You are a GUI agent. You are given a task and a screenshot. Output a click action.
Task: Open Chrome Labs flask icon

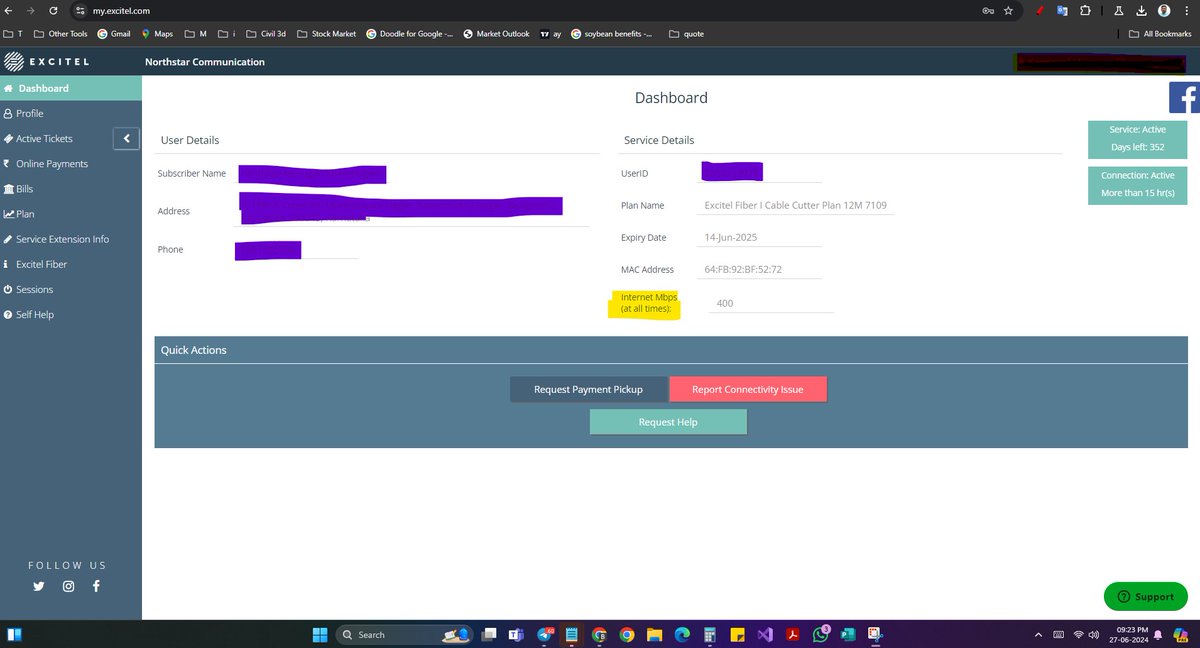(x=1119, y=10)
